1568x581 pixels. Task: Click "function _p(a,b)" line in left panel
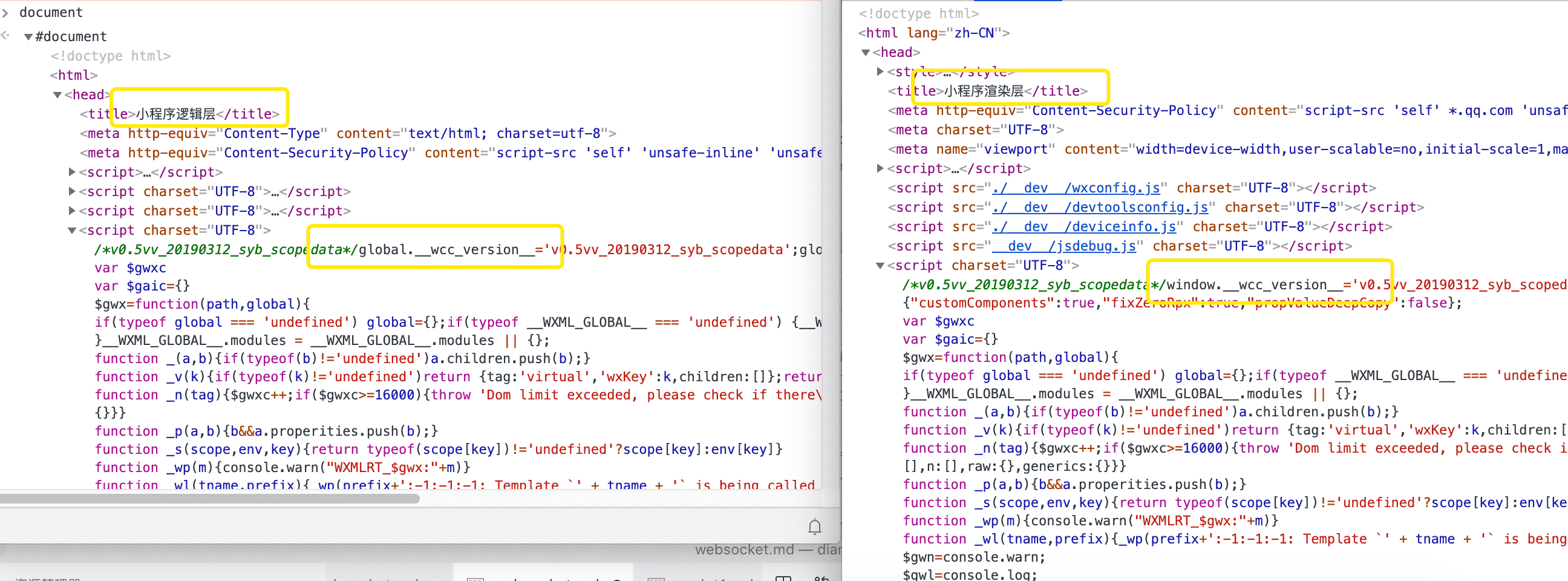266,431
